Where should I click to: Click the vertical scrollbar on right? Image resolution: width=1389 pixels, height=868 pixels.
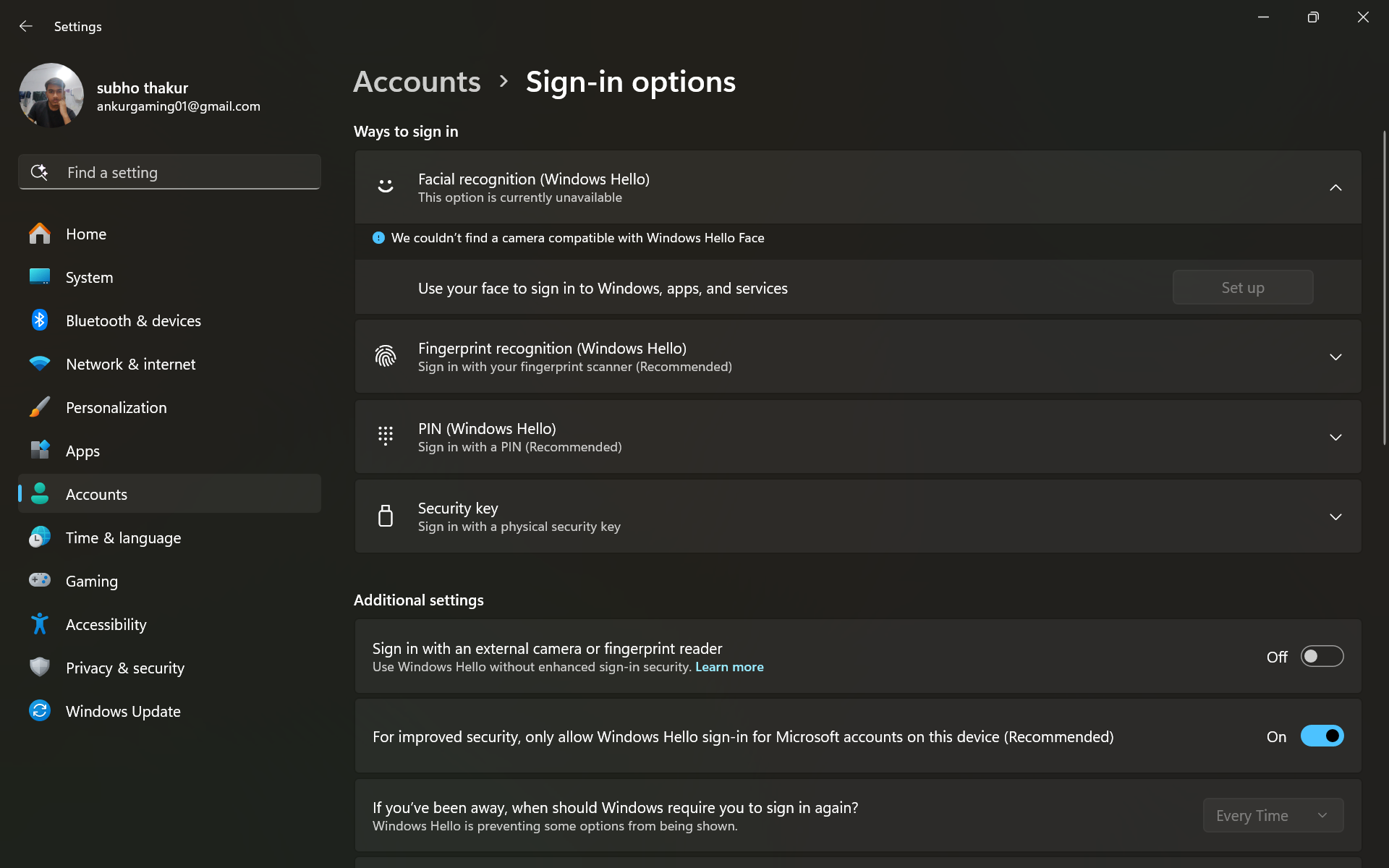point(1384,288)
